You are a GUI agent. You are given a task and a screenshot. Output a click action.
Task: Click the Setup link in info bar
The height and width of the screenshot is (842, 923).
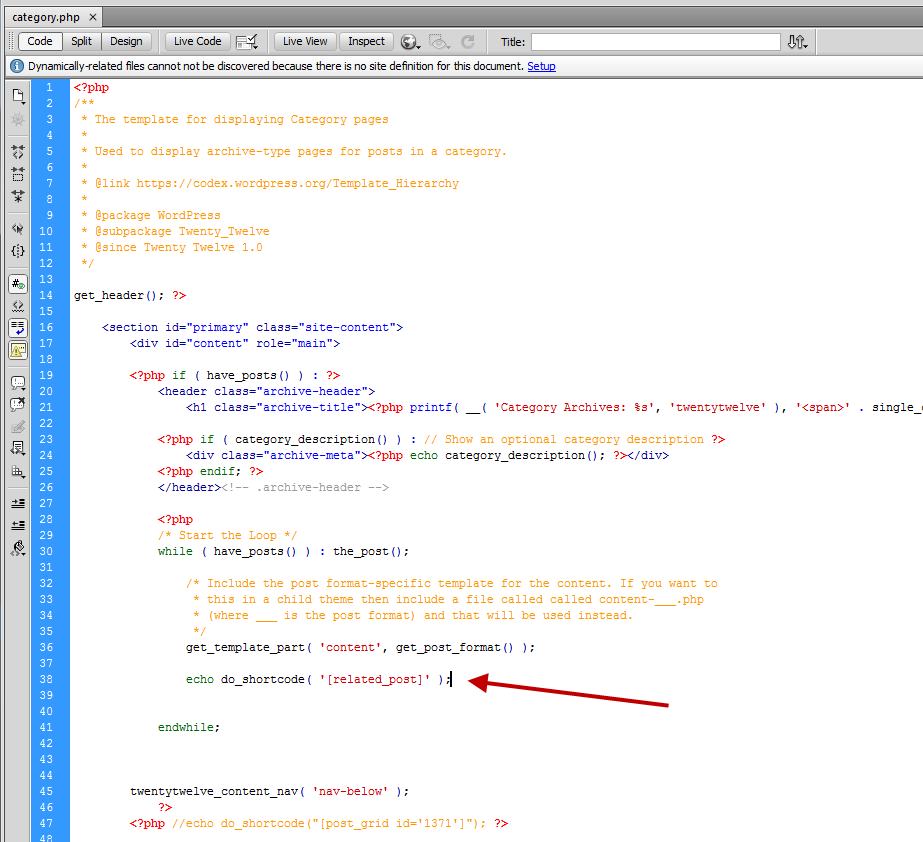pos(541,66)
